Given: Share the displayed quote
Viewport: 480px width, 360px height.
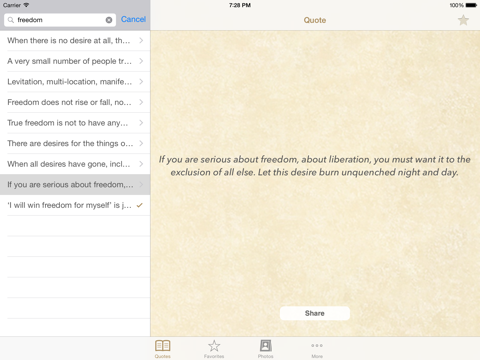Looking at the screenshot, I should coord(315,313).
